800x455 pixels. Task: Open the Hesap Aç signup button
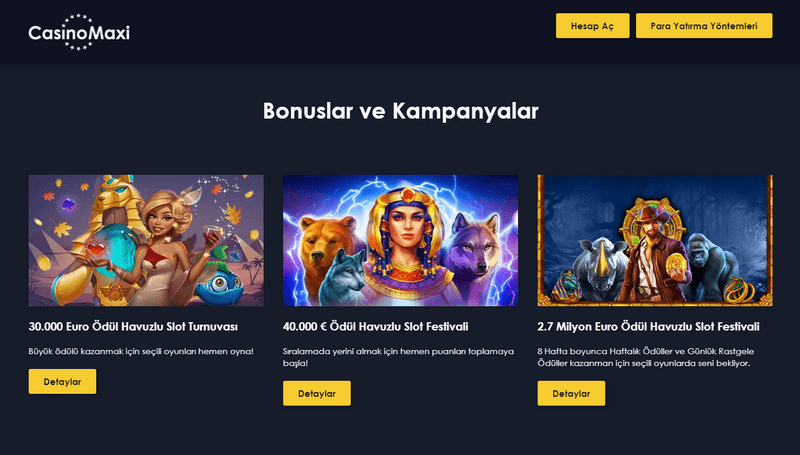pyautogui.click(x=592, y=26)
